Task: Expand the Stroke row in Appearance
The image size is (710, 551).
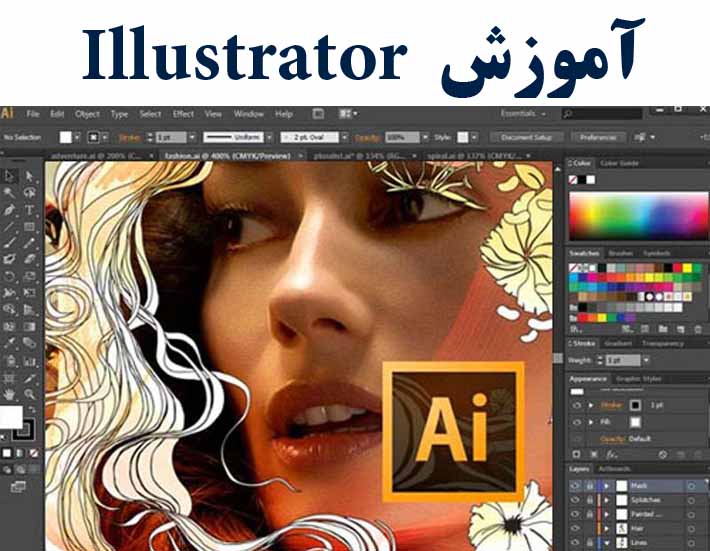Action: 590,405
